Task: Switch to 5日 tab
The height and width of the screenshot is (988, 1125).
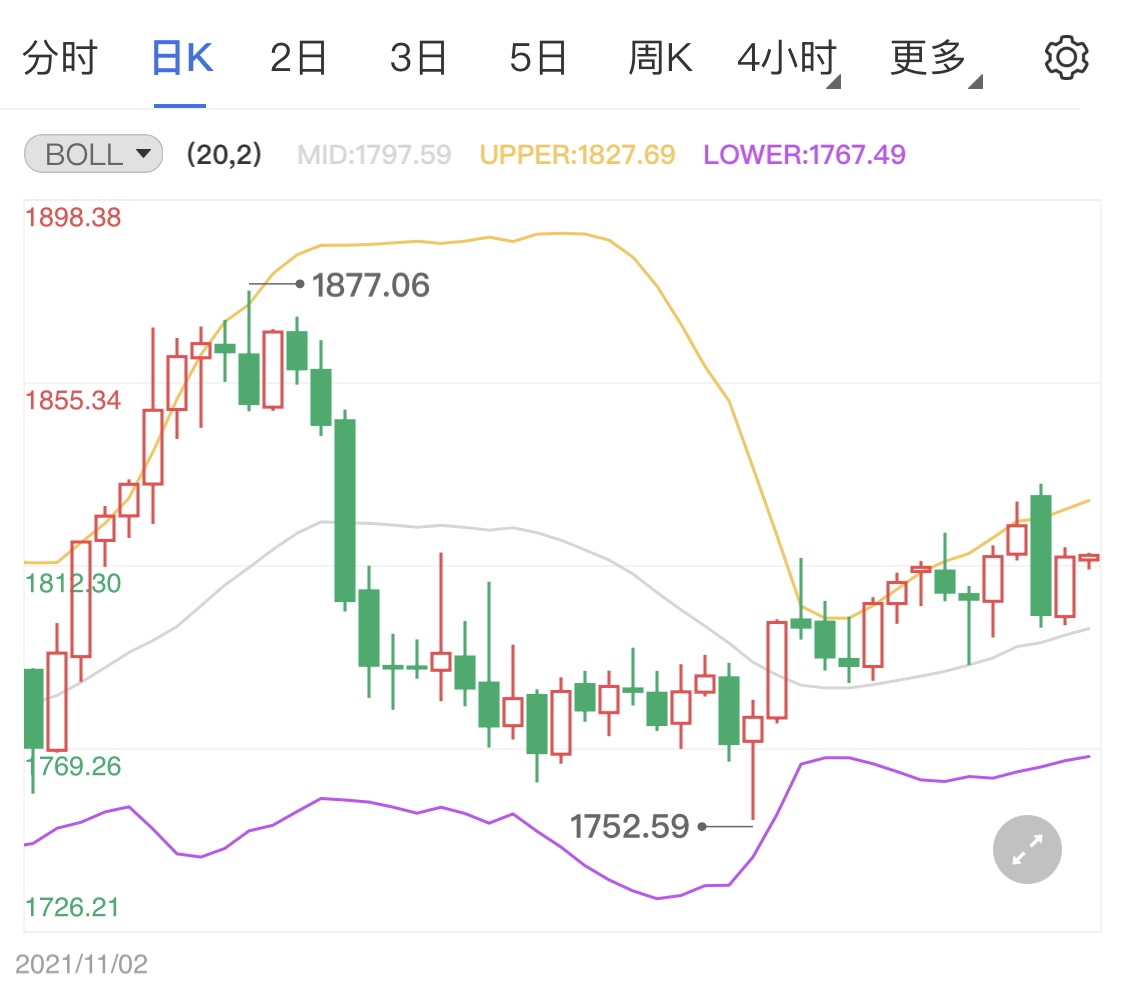Action: (538, 58)
